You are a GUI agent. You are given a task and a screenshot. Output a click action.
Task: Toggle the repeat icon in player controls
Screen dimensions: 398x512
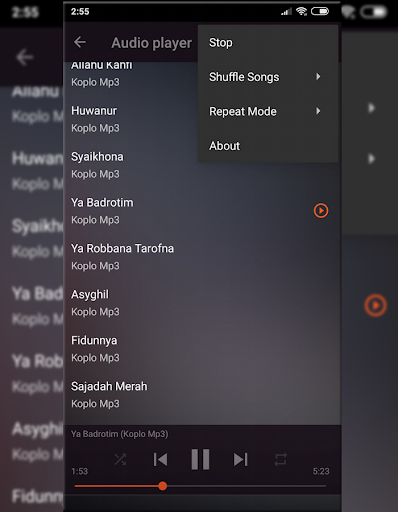(x=280, y=459)
